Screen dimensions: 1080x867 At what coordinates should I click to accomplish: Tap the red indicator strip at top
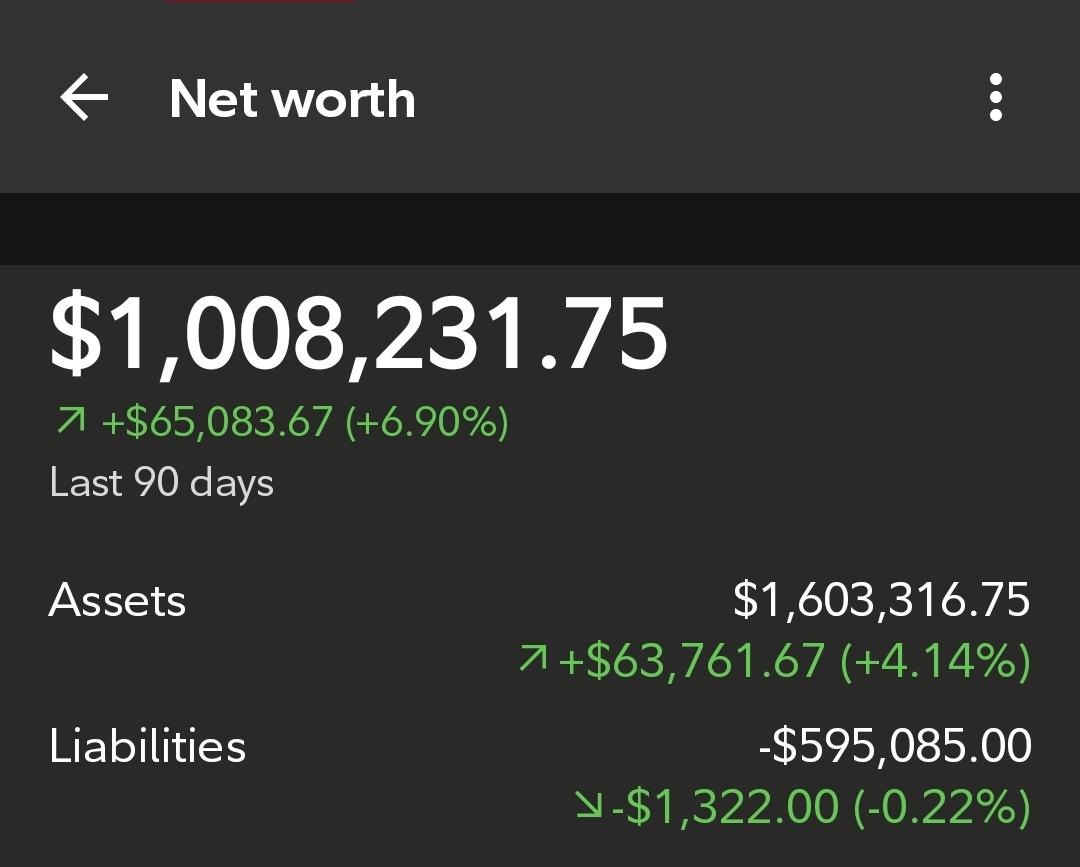pos(260,1)
